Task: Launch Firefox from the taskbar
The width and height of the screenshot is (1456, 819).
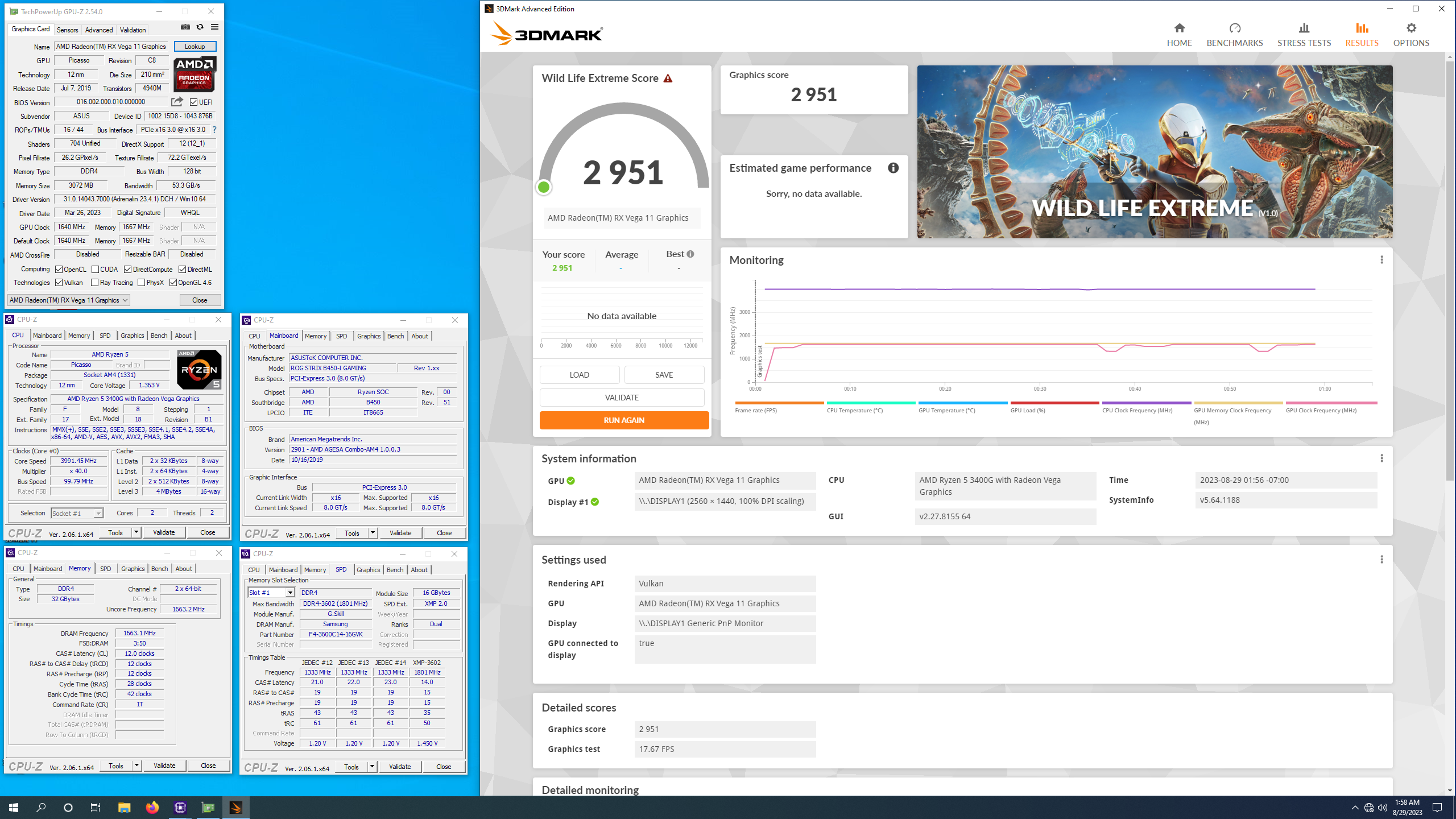Action: coord(152,807)
